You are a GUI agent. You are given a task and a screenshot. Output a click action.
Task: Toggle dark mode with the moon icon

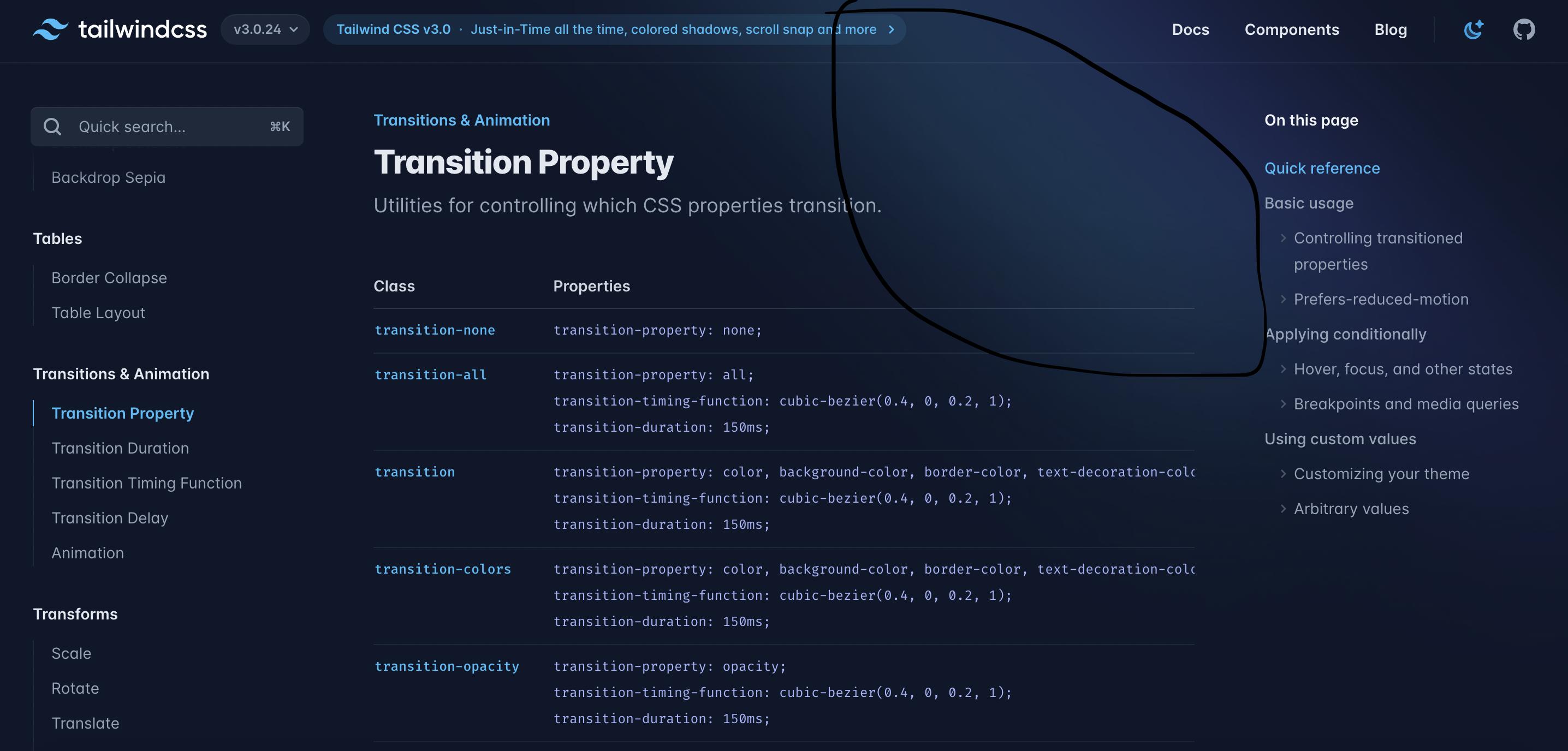coord(1473,28)
